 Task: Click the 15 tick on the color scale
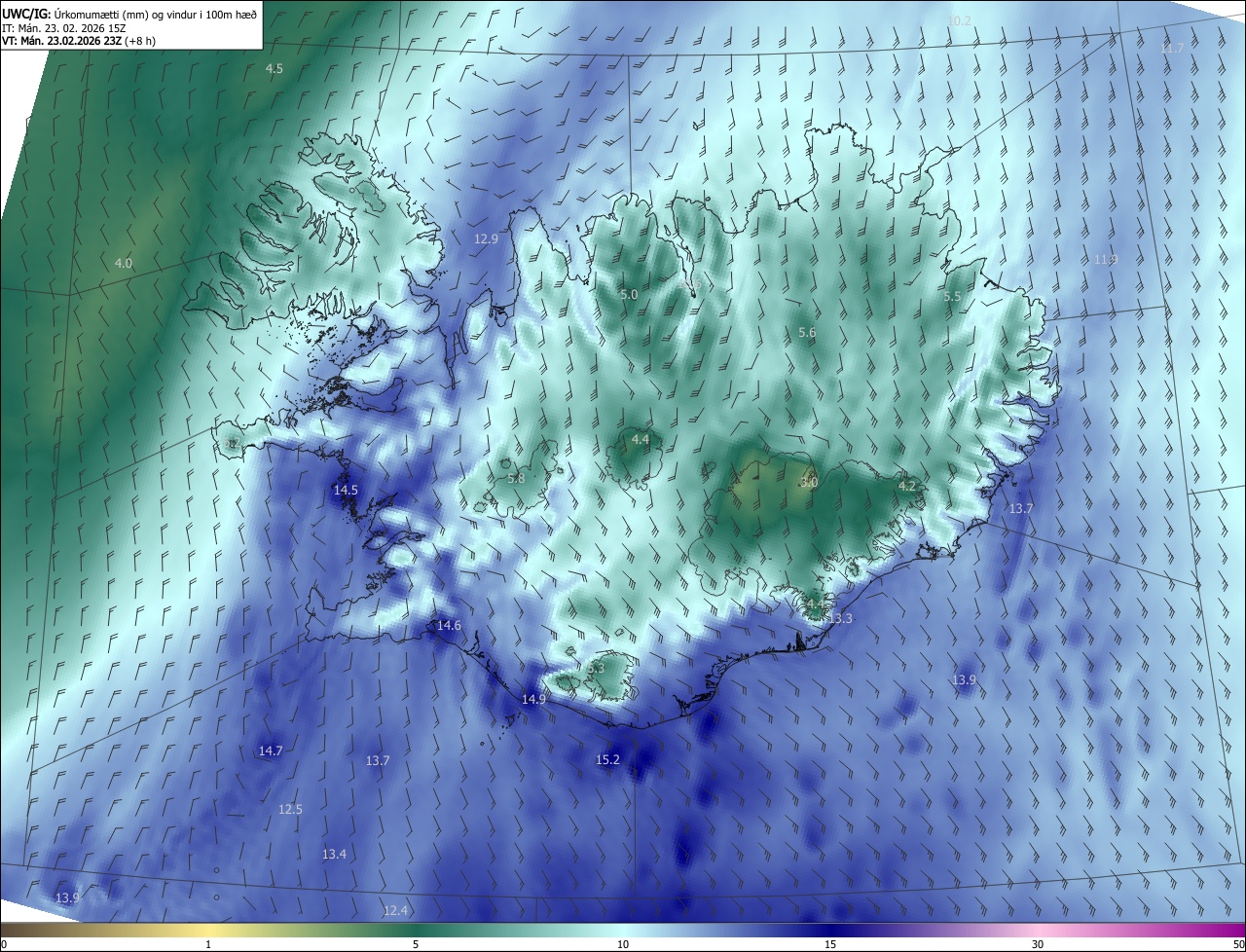[x=830, y=944]
